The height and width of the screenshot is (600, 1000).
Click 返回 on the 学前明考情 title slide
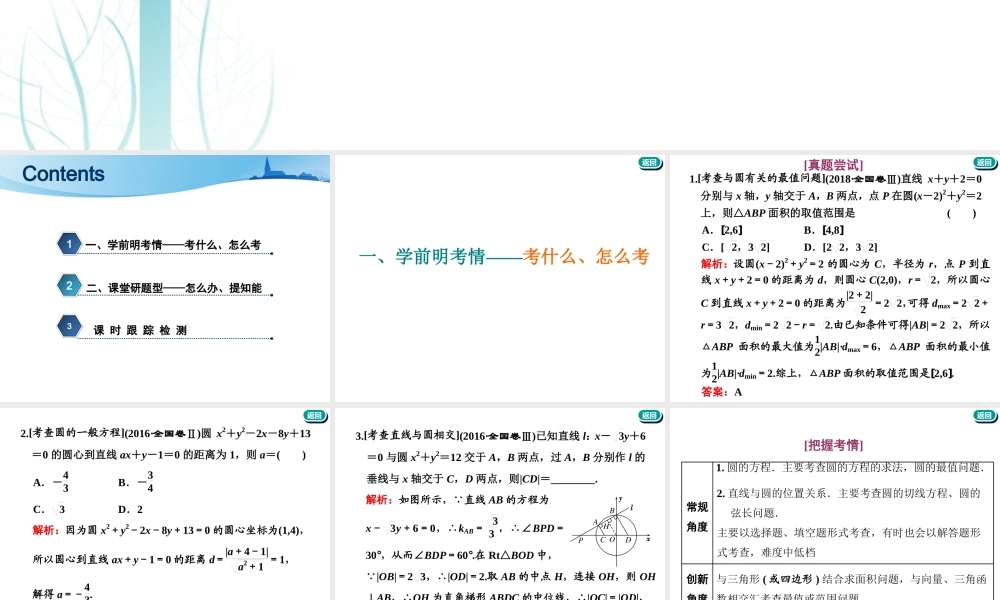pyautogui.click(x=649, y=162)
